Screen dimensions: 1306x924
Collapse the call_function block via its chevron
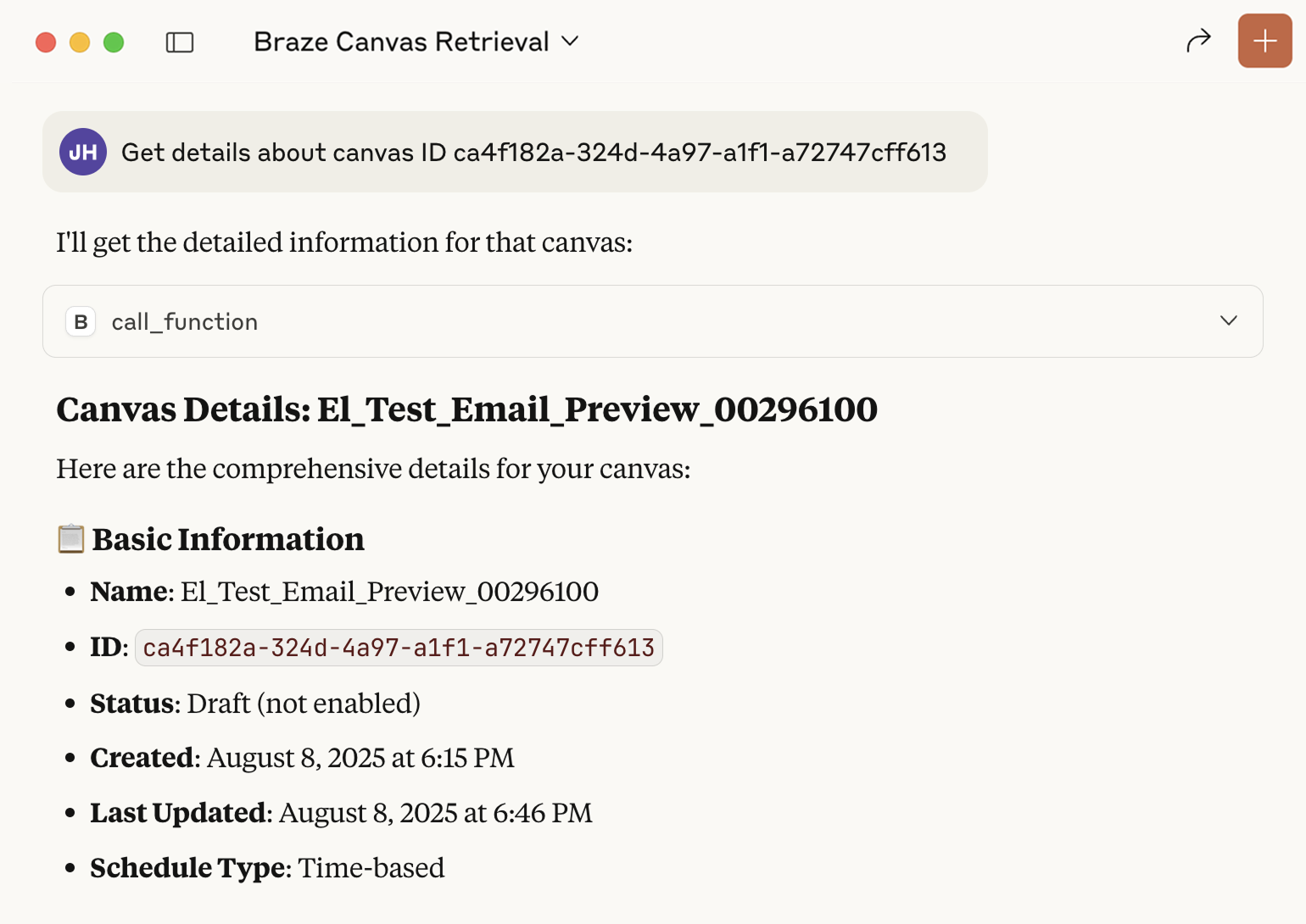(1229, 321)
